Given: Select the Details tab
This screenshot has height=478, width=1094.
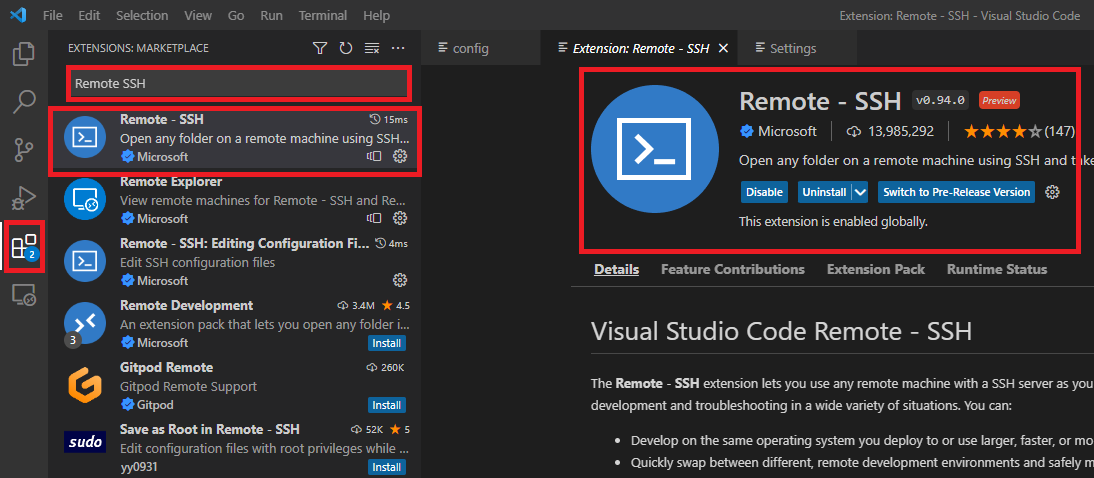Looking at the screenshot, I should pos(616,269).
